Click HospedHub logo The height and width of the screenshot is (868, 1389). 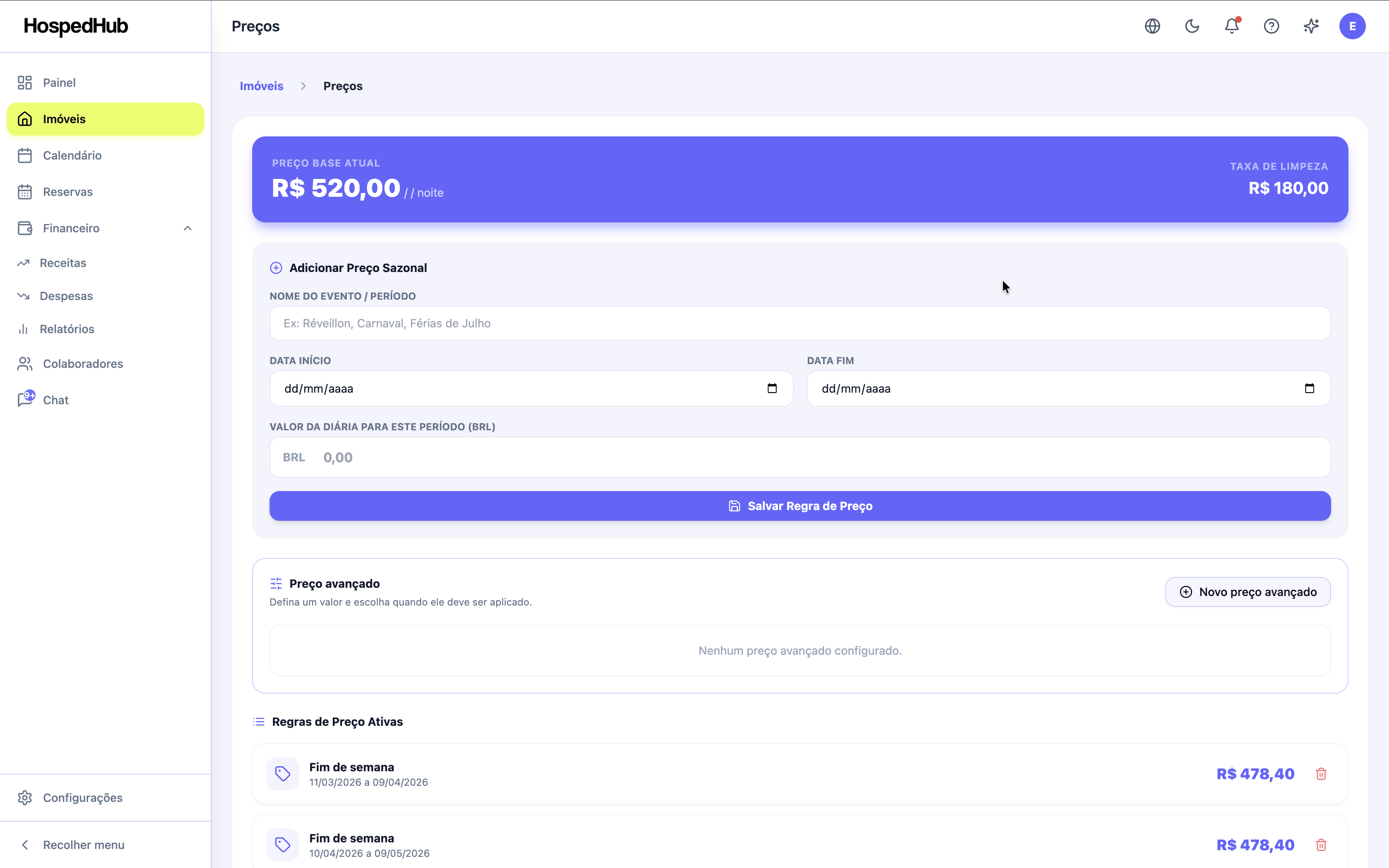pyautogui.click(x=76, y=26)
